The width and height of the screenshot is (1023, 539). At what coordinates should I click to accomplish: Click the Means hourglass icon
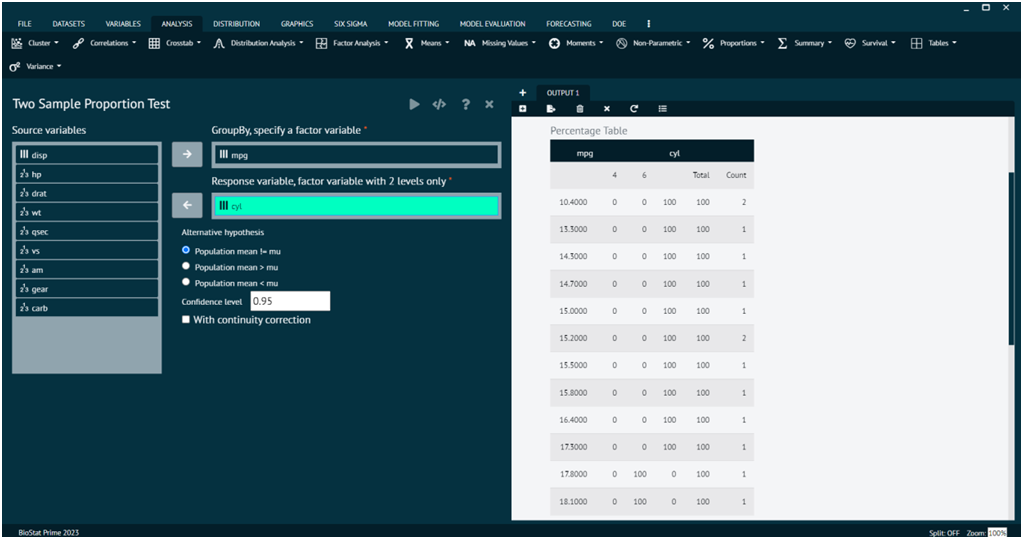point(409,43)
